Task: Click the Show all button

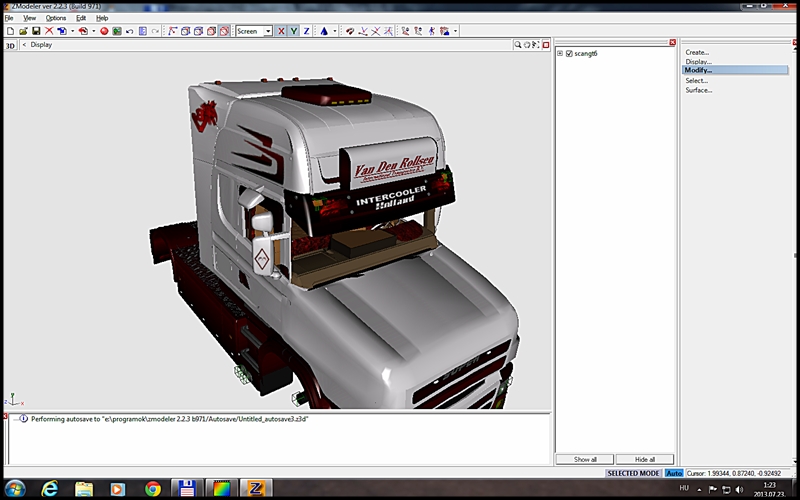Action: (585, 459)
